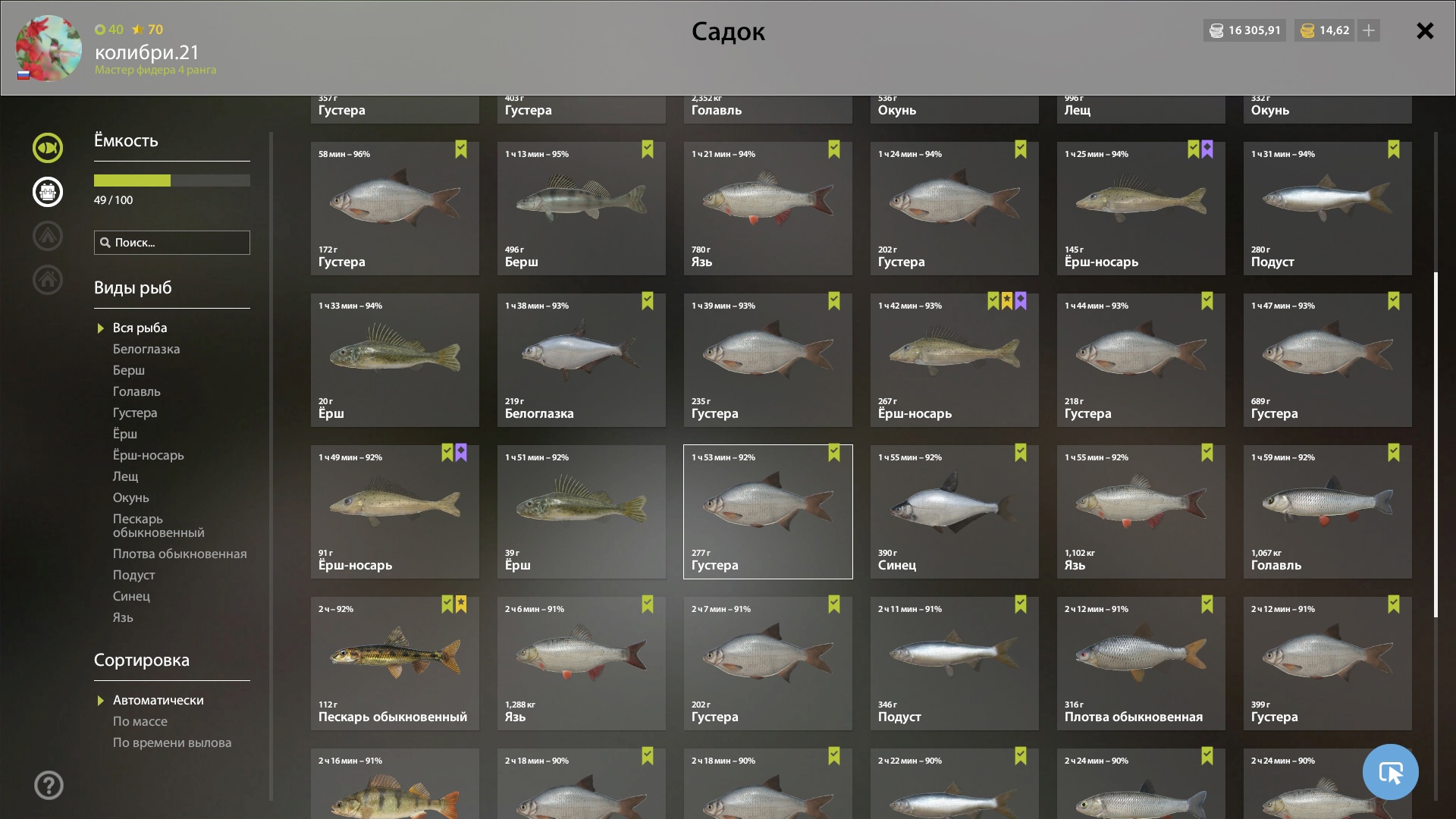This screenshot has width=1456, height=819.
Task: Click the star badge on Пескарь обыкновенный card
Action: click(x=461, y=604)
